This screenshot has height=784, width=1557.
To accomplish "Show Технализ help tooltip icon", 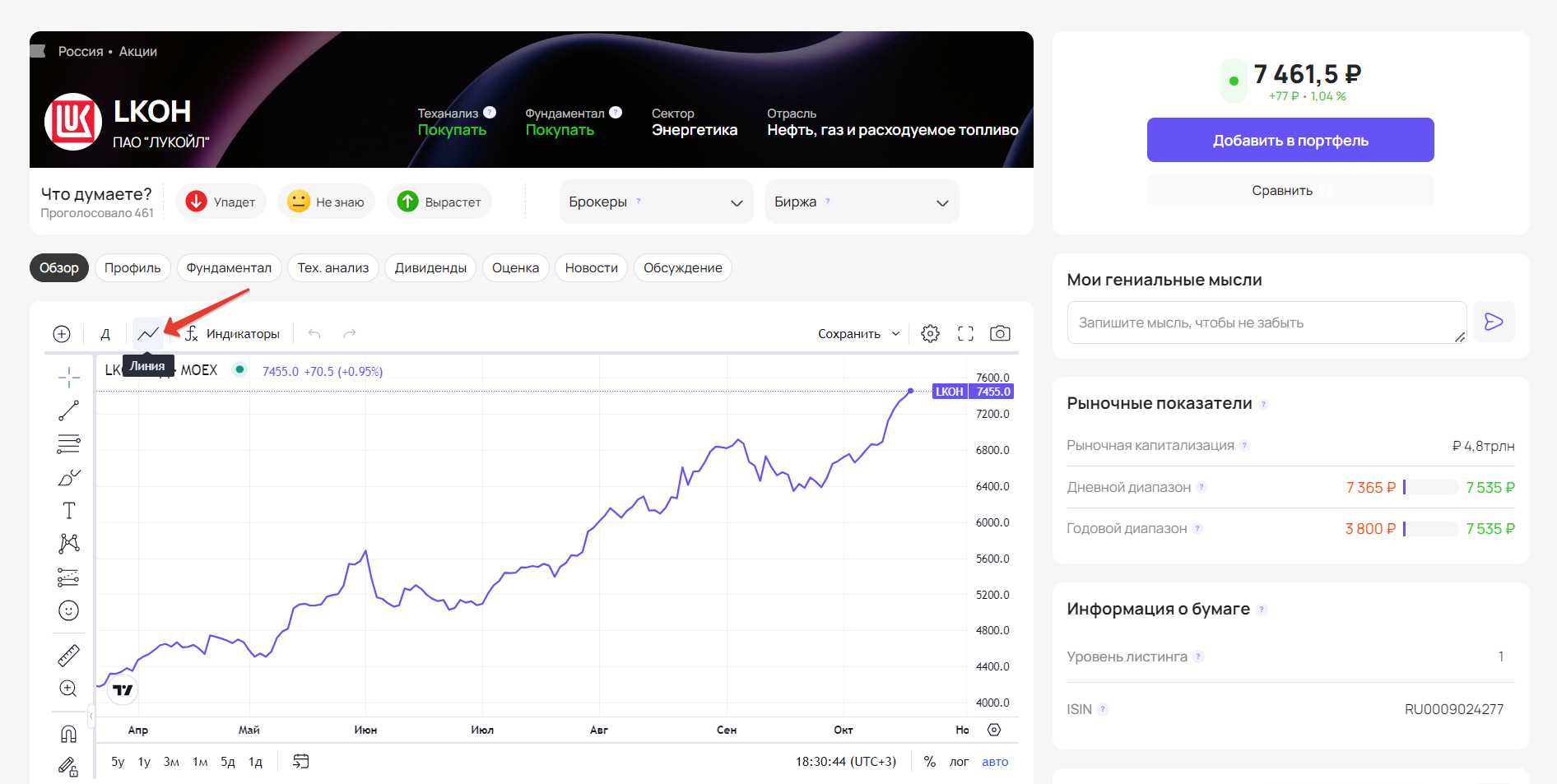I will coord(490,113).
